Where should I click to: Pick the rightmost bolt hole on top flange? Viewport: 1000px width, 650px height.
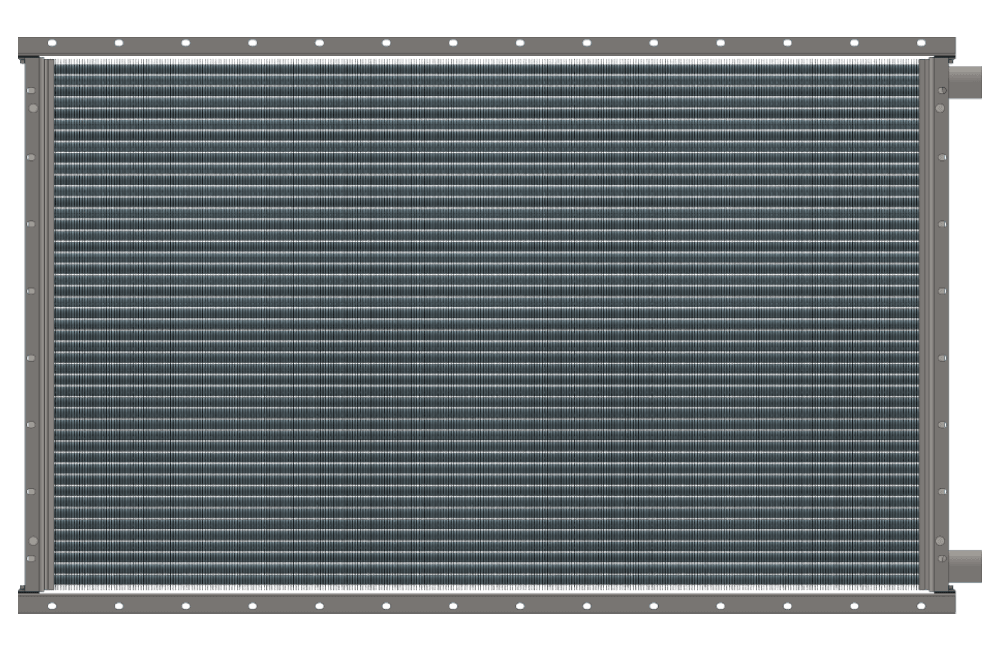coord(922,43)
